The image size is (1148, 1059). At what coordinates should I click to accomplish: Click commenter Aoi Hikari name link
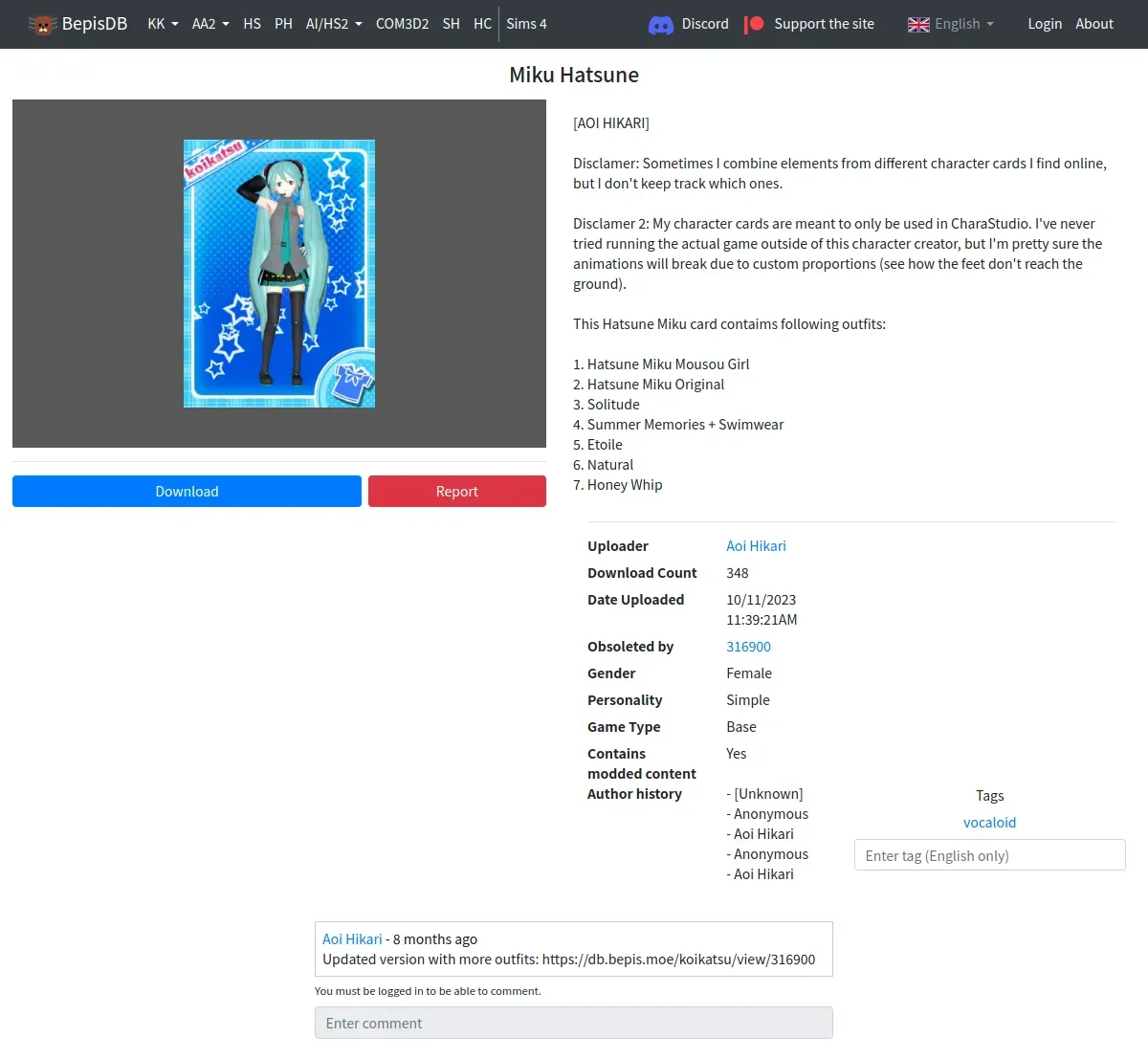[352, 939]
